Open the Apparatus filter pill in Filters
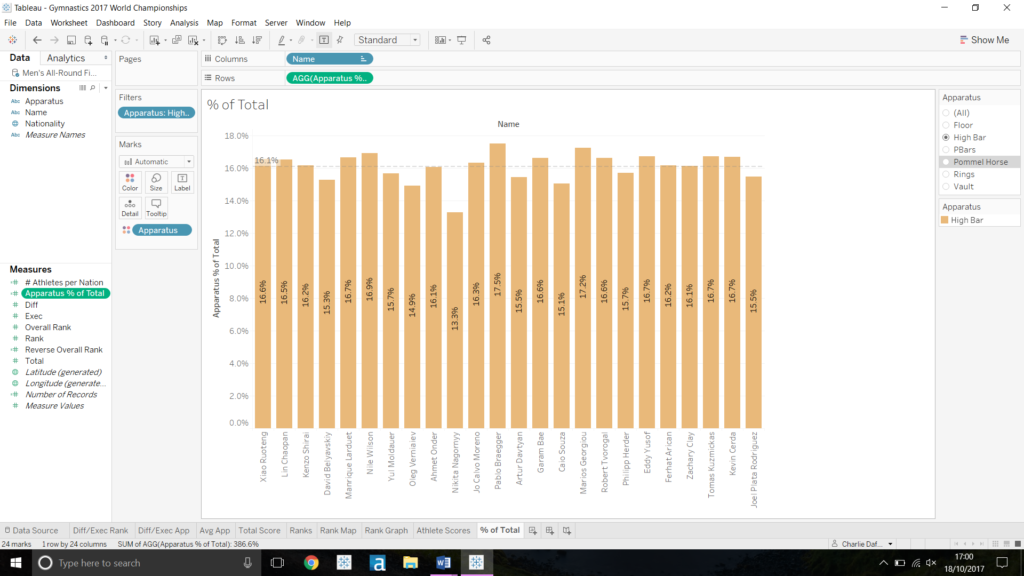This screenshot has width=1024, height=576. coord(156,113)
